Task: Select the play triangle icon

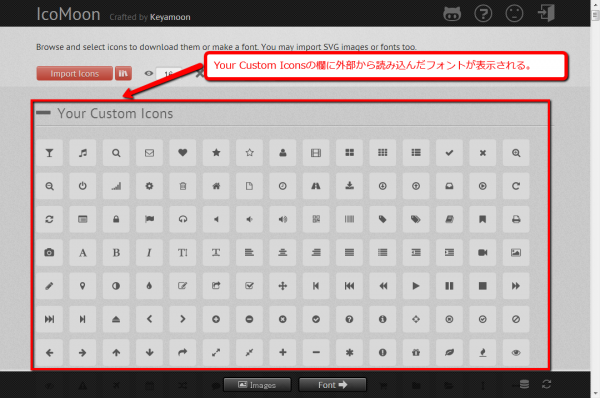Action: point(416,286)
